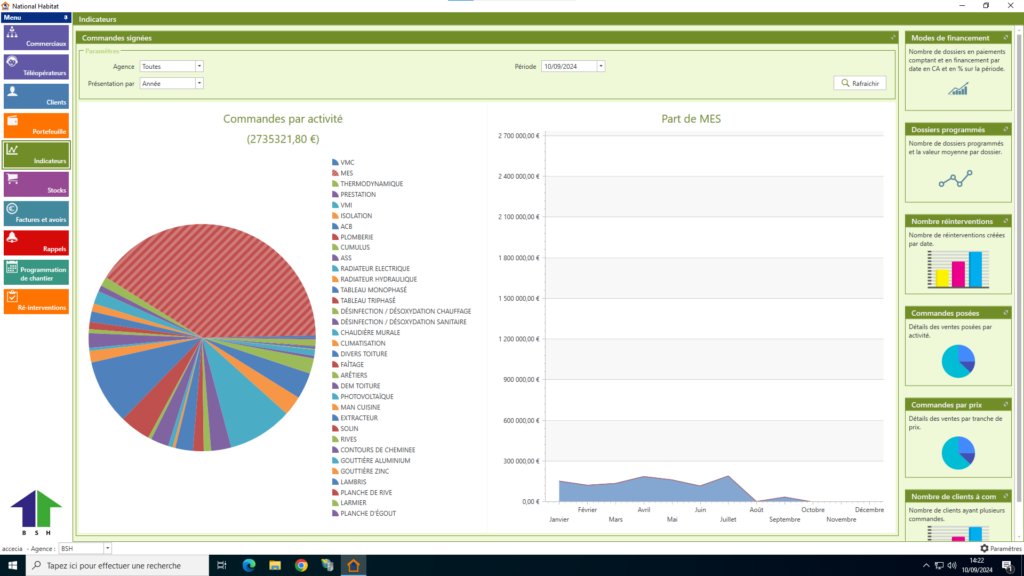Click the MES legend color swatch

335,173
